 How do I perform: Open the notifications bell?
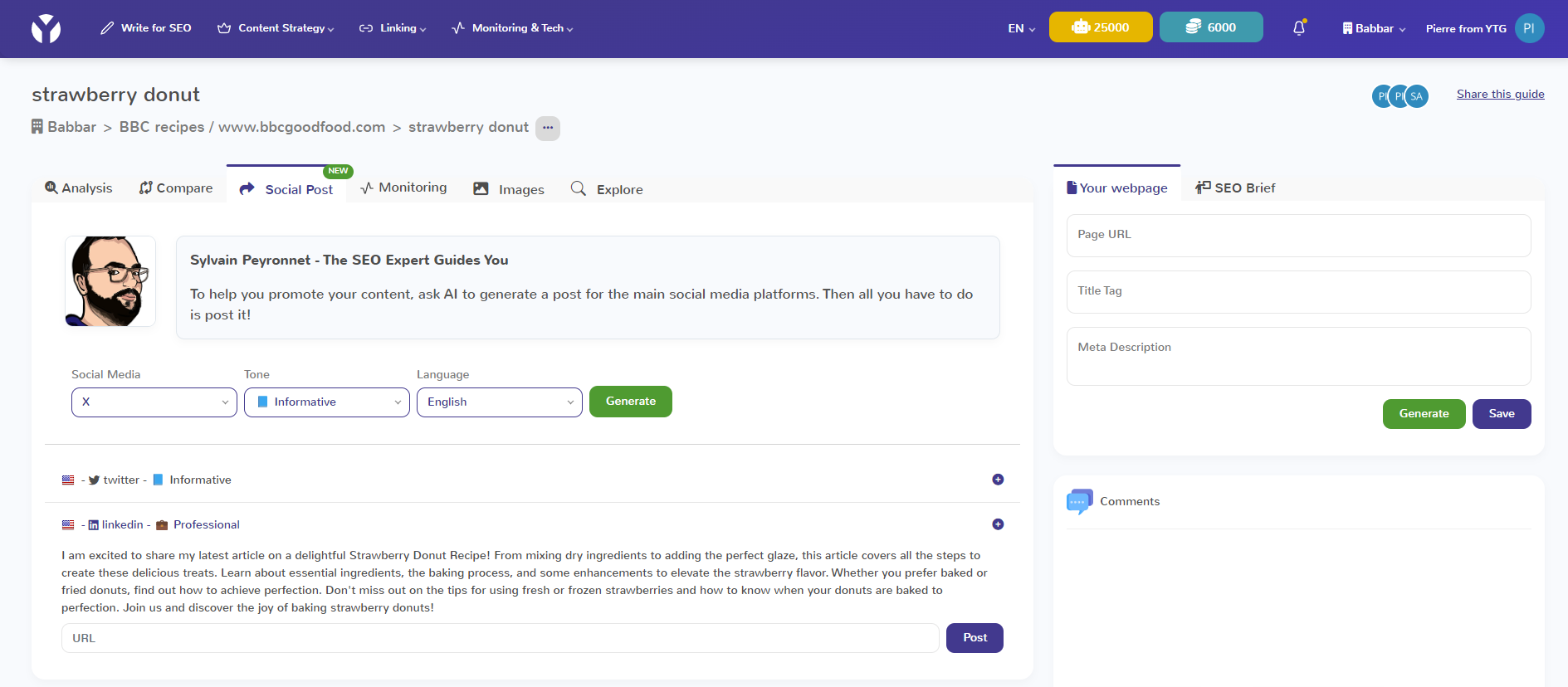(1299, 28)
